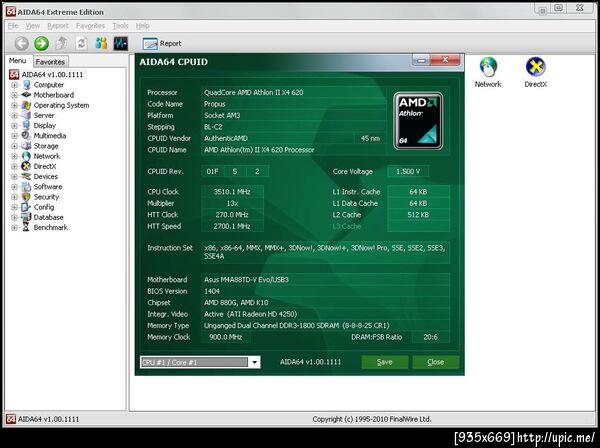Viewport: 600px width, 448px height.
Task: Click the DRAM:FSB Ratio value 20:6
Action: coord(430,337)
